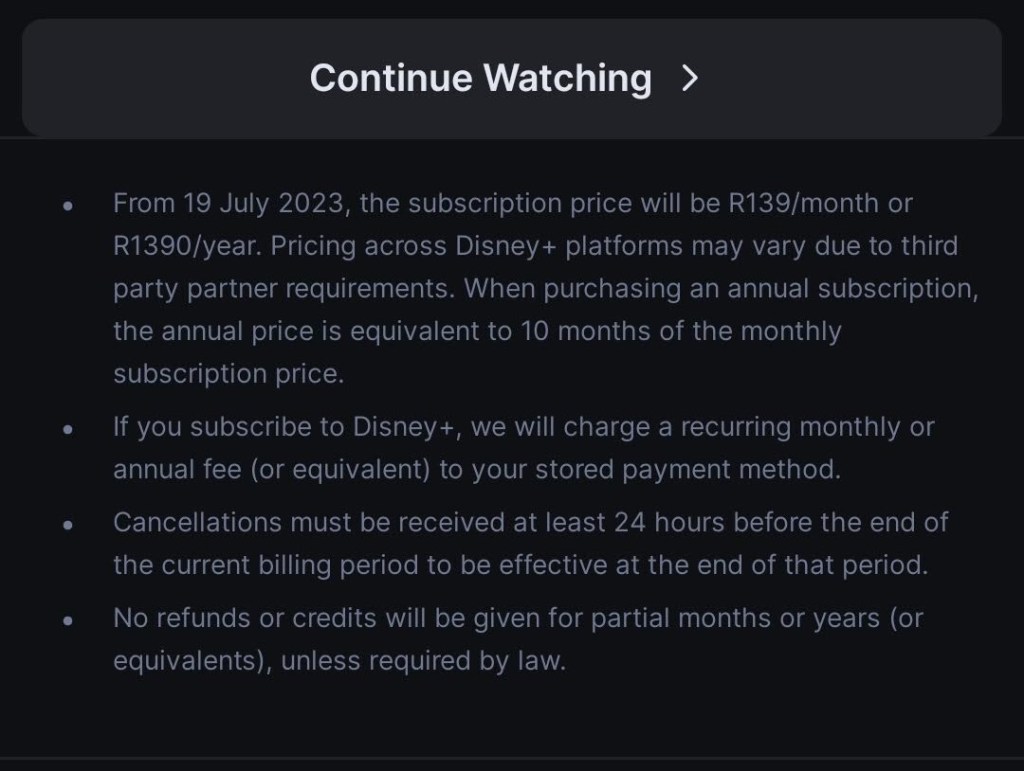Screen dimensions: 1024x771
Task: Click the bullet dot before the refunds paragraph
Action: click(x=67, y=619)
